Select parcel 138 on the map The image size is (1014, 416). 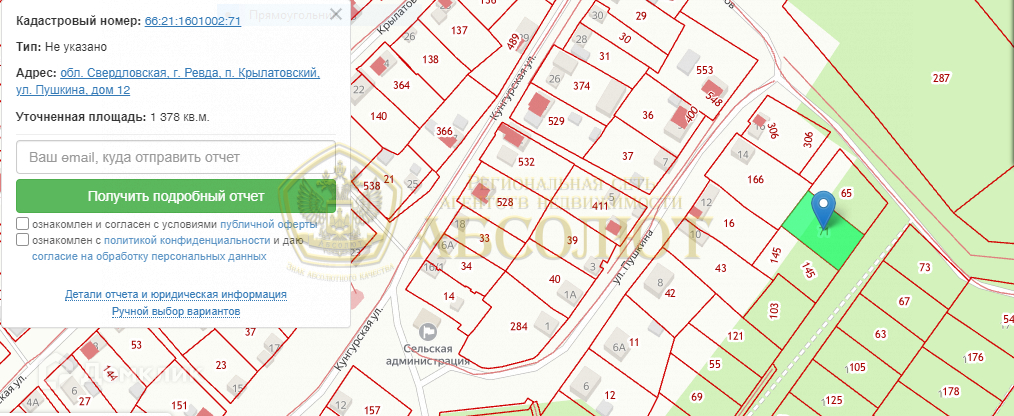pos(429,59)
